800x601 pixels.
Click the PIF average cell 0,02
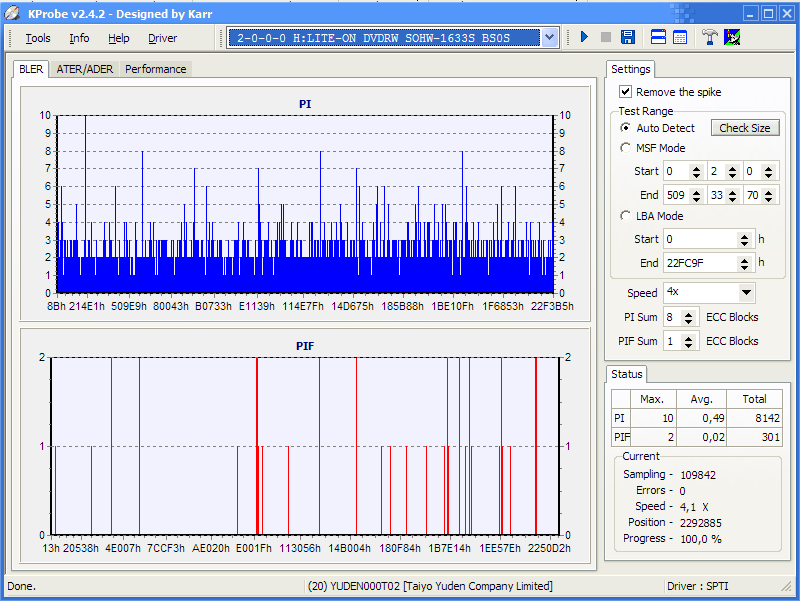(x=702, y=437)
